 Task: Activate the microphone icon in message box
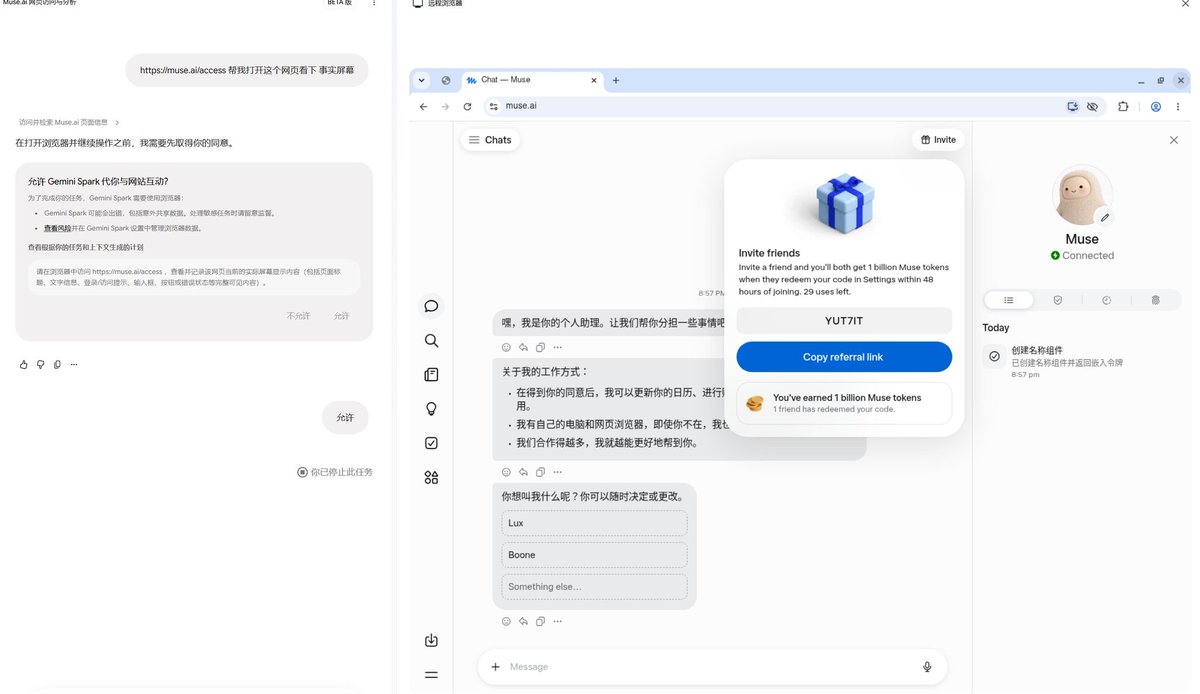click(x=927, y=667)
